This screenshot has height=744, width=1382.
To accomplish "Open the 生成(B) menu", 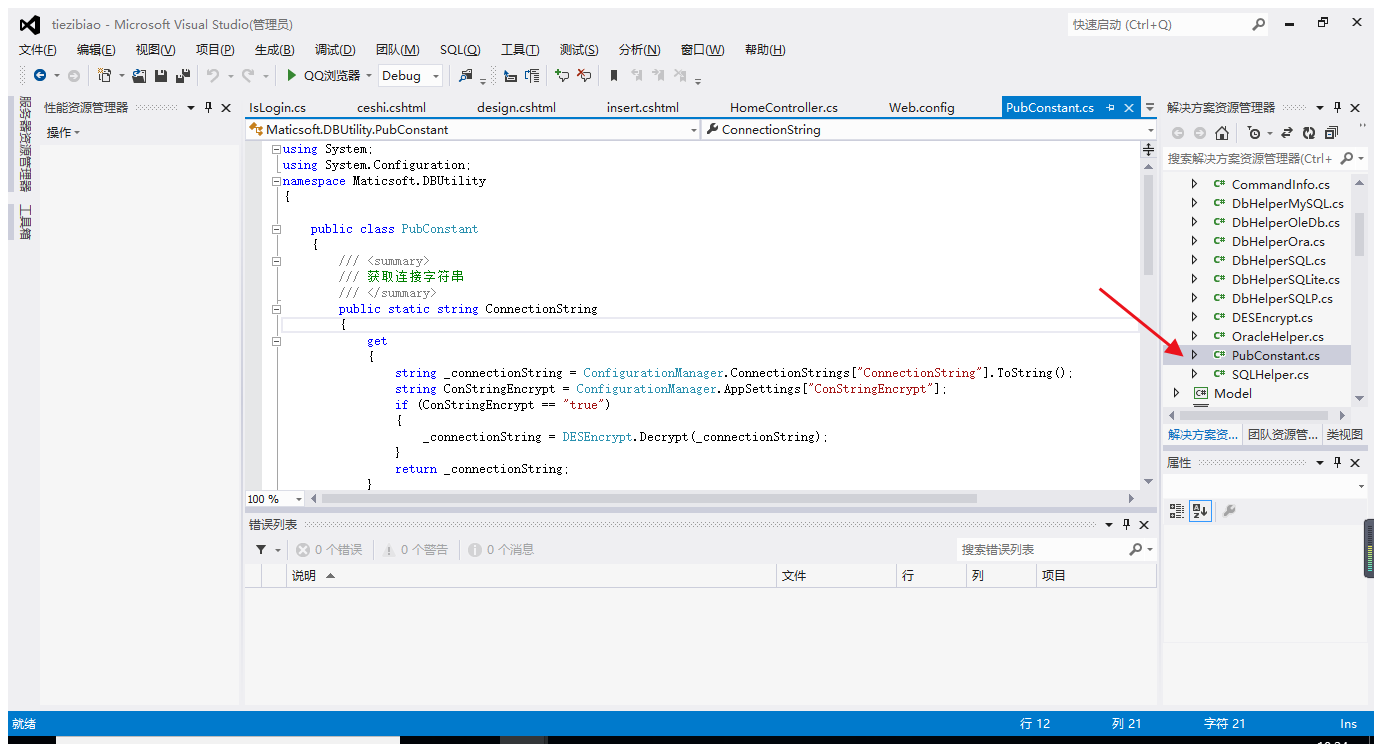I will [274, 50].
